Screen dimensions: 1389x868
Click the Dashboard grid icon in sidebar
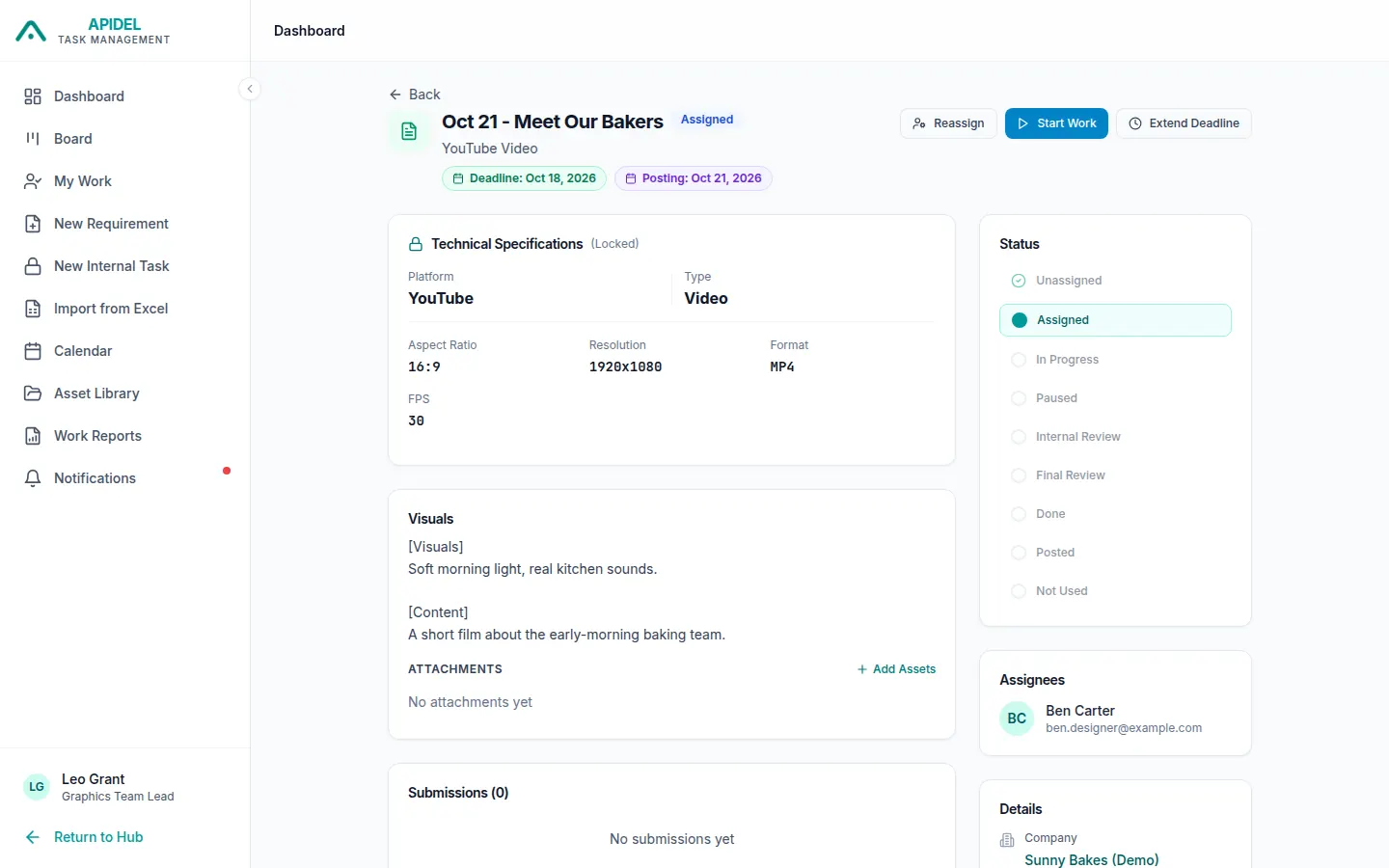(33, 96)
